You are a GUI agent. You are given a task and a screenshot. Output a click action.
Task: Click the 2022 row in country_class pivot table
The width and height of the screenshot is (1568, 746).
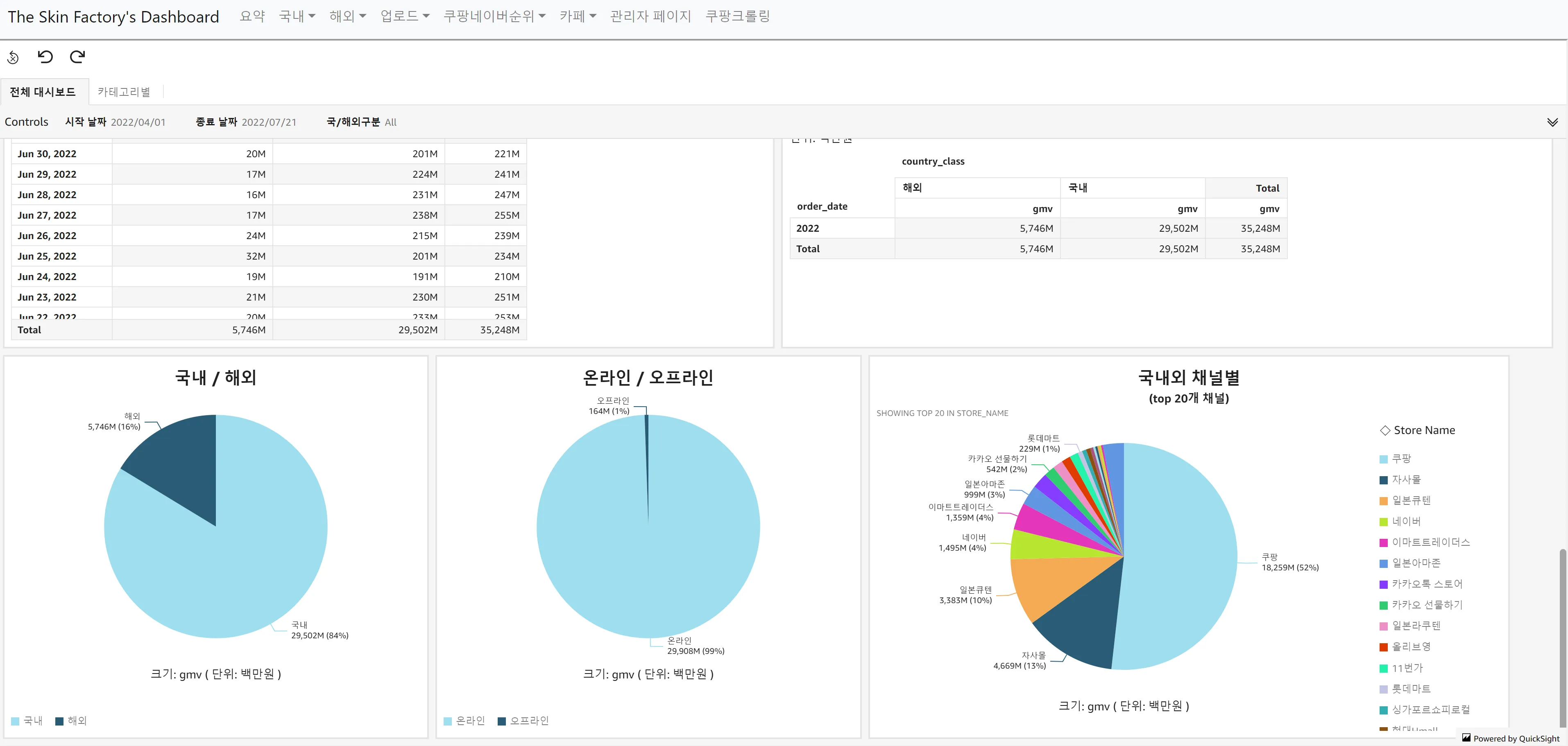pyautogui.click(x=1038, y=229)
